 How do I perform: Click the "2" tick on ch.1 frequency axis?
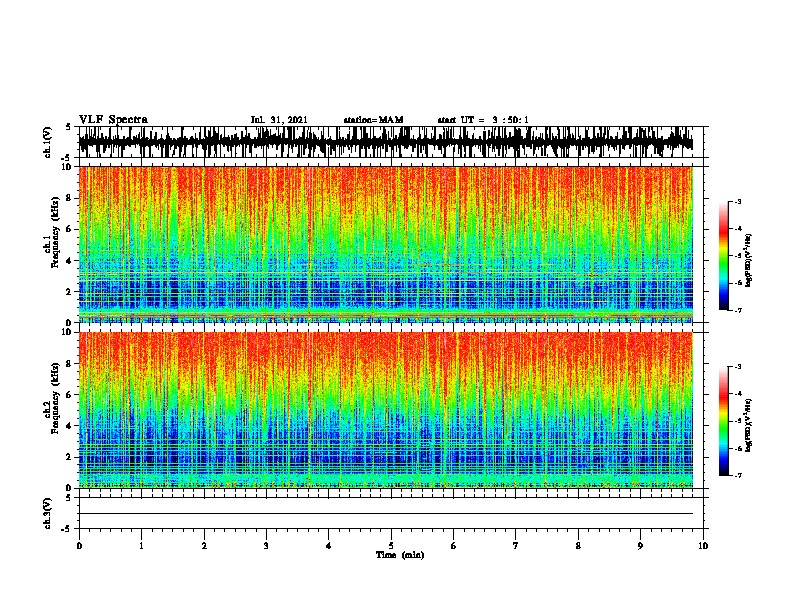click(x=70, y=291)
